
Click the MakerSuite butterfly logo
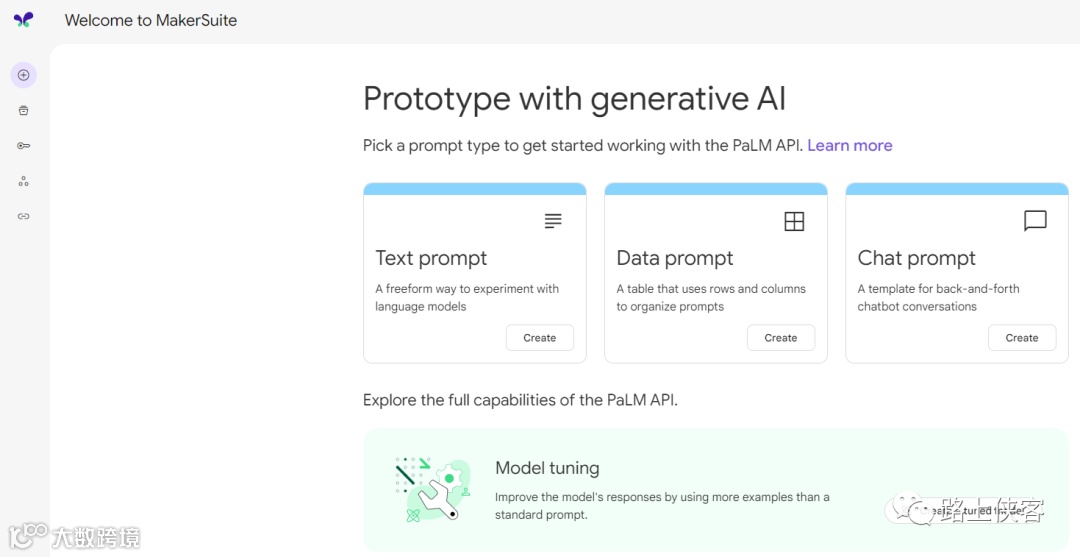(x=23, y=20)
